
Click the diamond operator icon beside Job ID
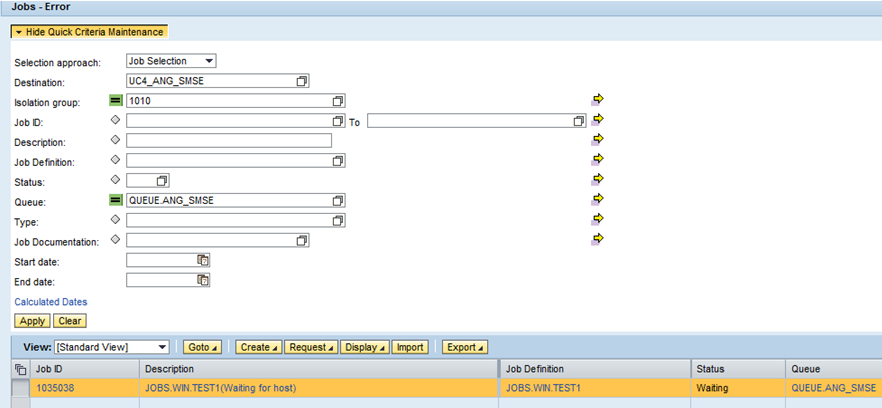click(x=116, y=120)
